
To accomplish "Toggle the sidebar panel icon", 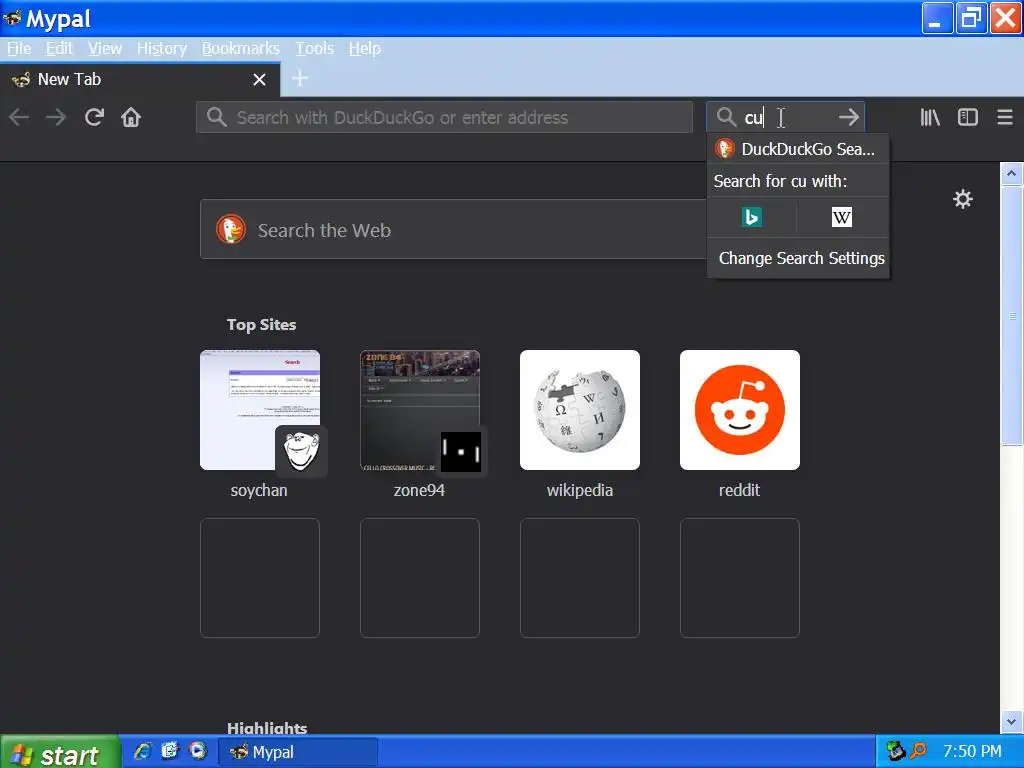I will tap(967, 118).
